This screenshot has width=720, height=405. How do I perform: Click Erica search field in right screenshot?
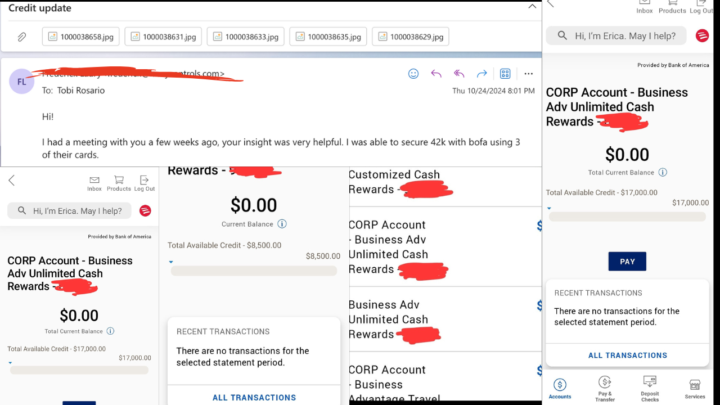[616, 36]
